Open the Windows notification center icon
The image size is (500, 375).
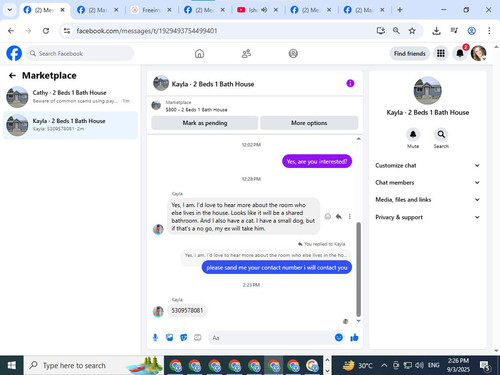coord(485,366)
